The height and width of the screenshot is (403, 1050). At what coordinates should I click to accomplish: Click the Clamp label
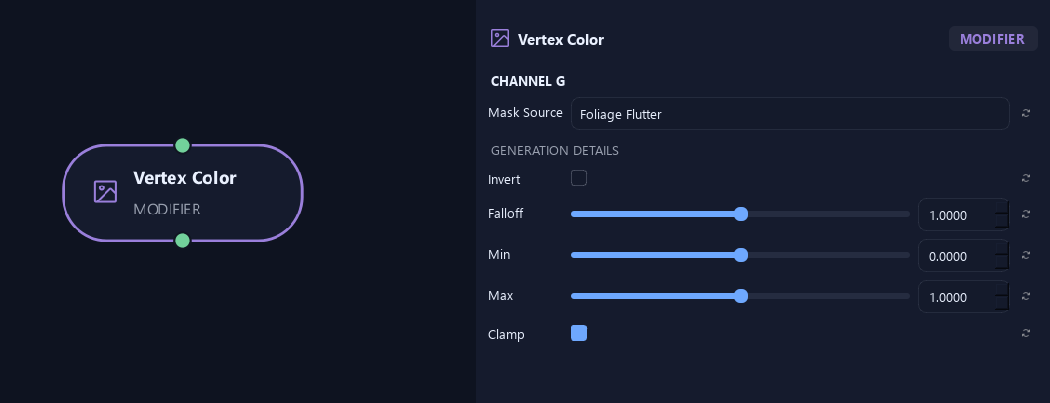[x=506, y=334]
